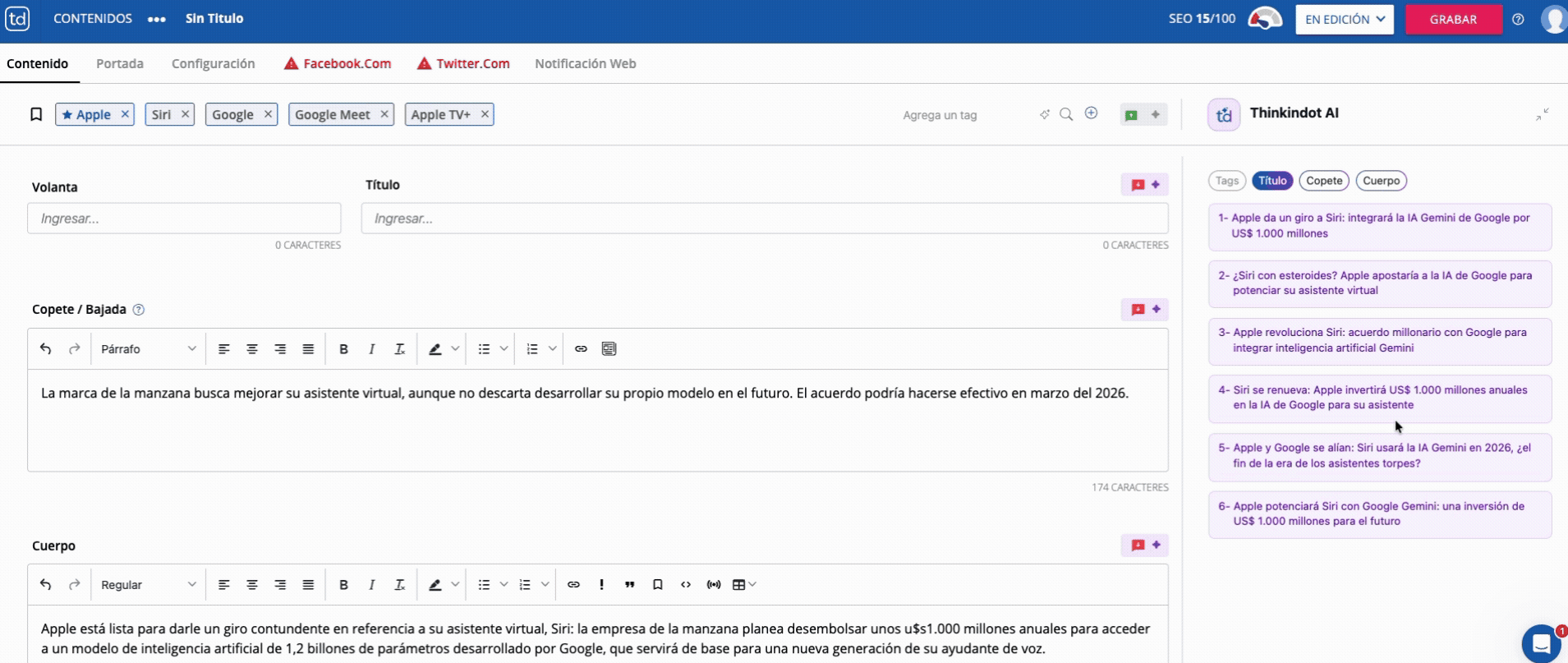Undo in the Copete editor toolbar

tap(46, 349)
